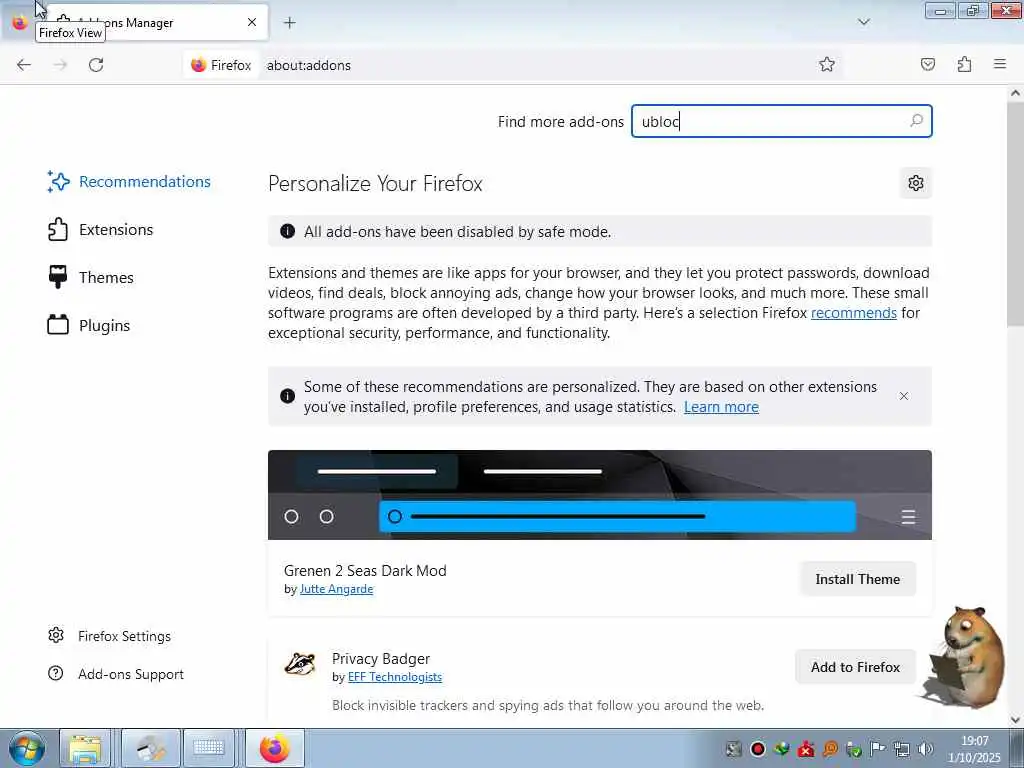Click the taskbar clock showing 19:07
This screenshot has height=768, width=1024.
974,749
